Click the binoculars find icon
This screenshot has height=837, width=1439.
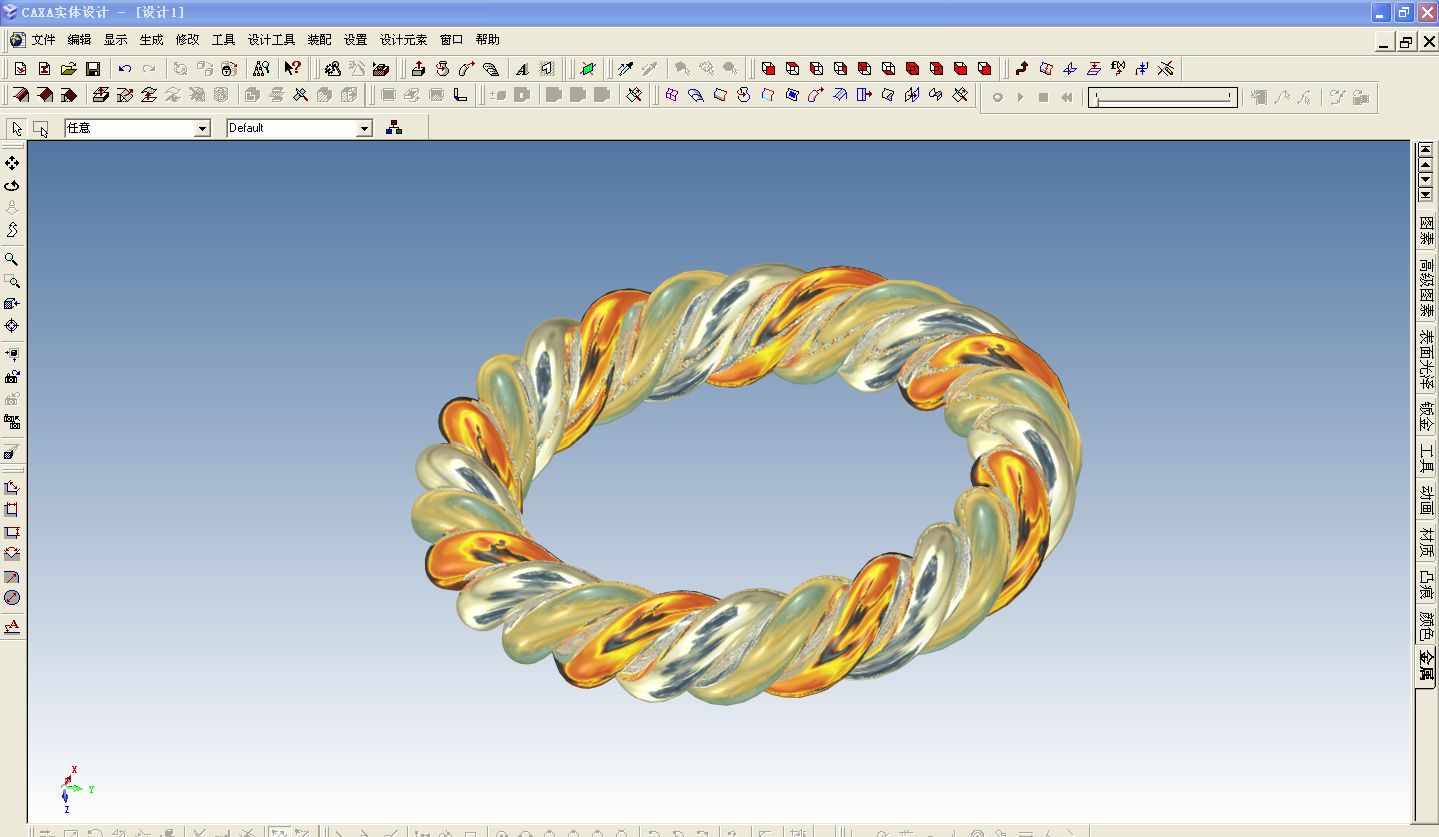(260, 69)
